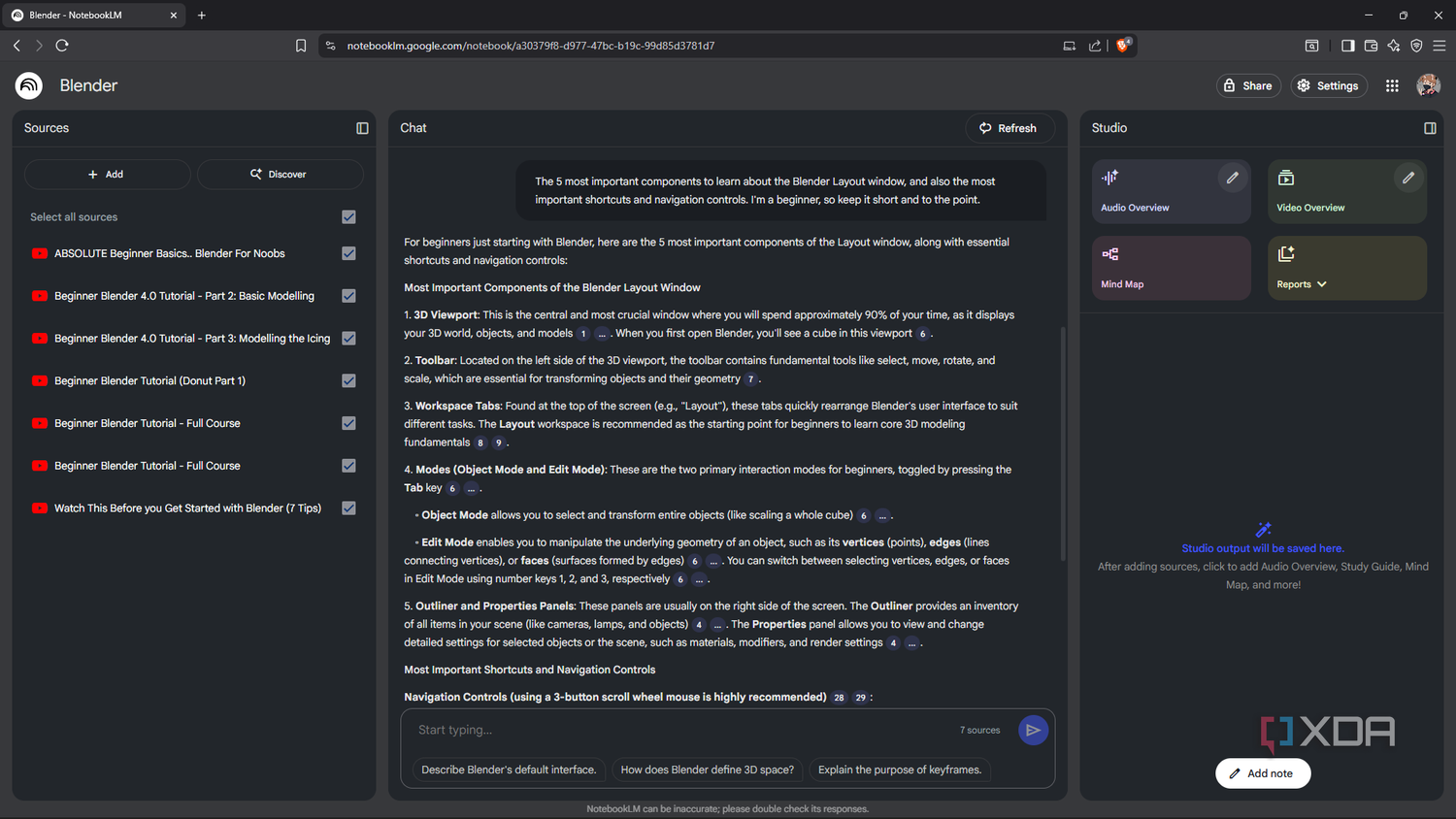Screen dimensions: 1456x819
Task: Click browser forward arrow
Action: [x=39, y=46]
